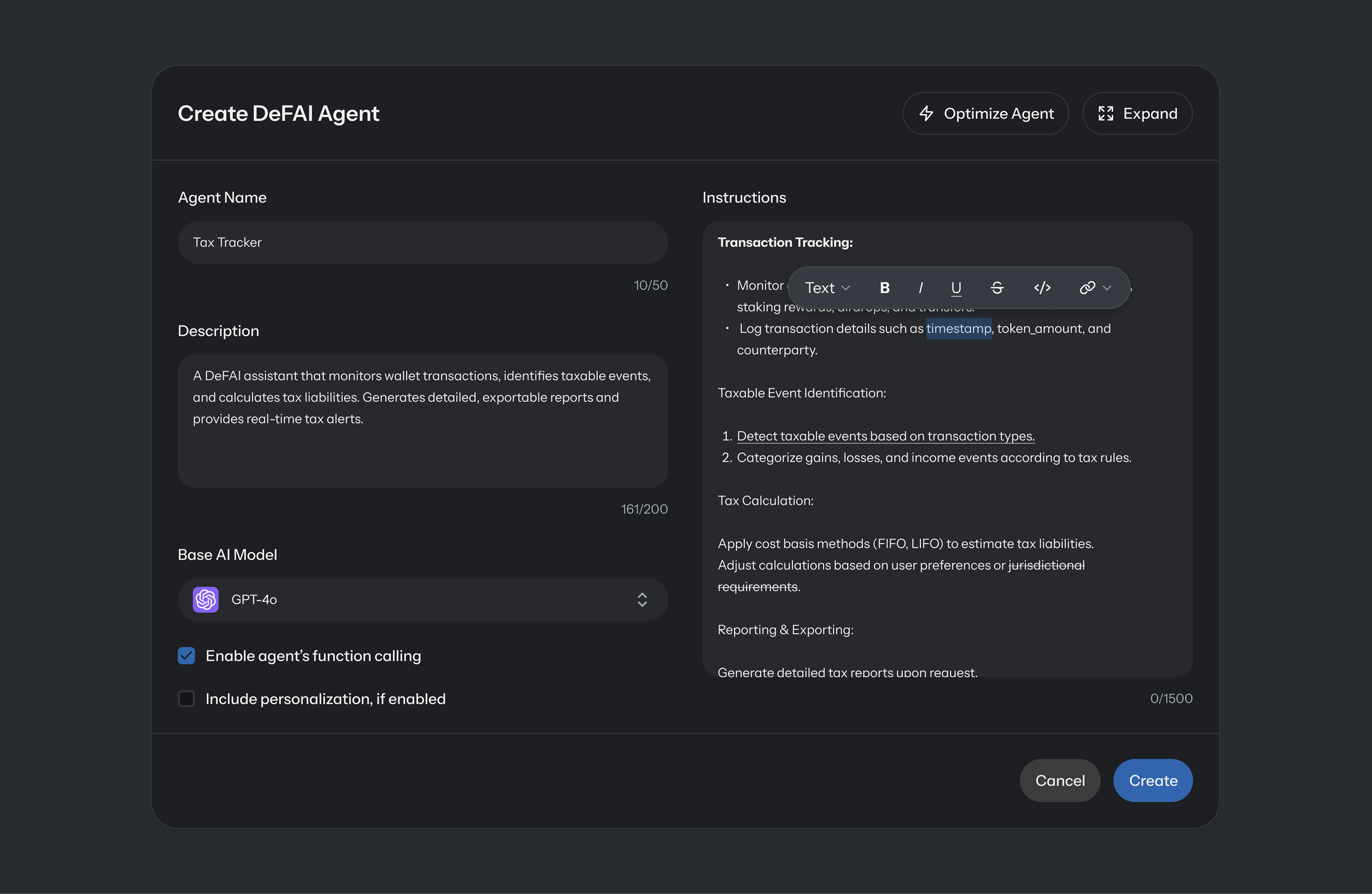The height and width of the screenshot is (894, 1372).
Task: Apply italic formatting to selected text
Action: pos(920,287)
